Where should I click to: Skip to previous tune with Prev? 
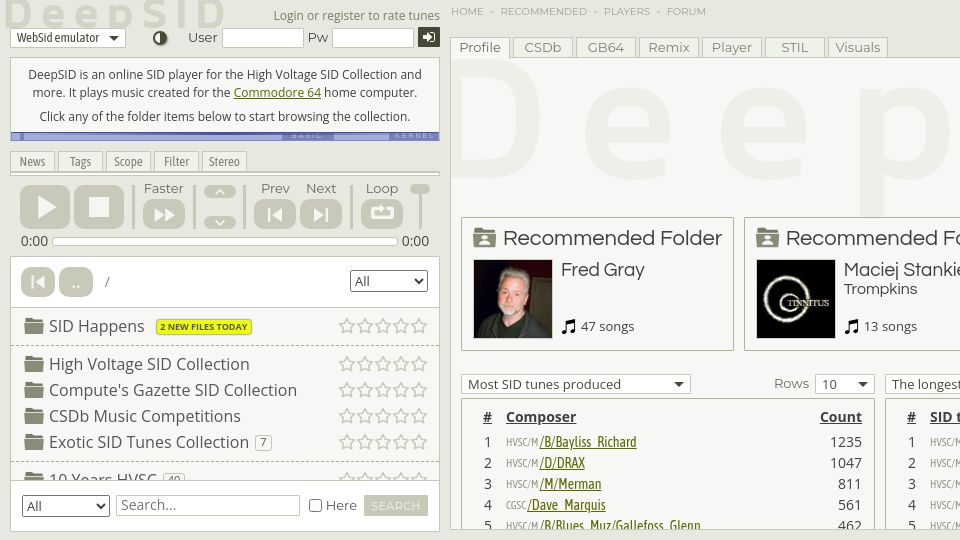(275, 214)
